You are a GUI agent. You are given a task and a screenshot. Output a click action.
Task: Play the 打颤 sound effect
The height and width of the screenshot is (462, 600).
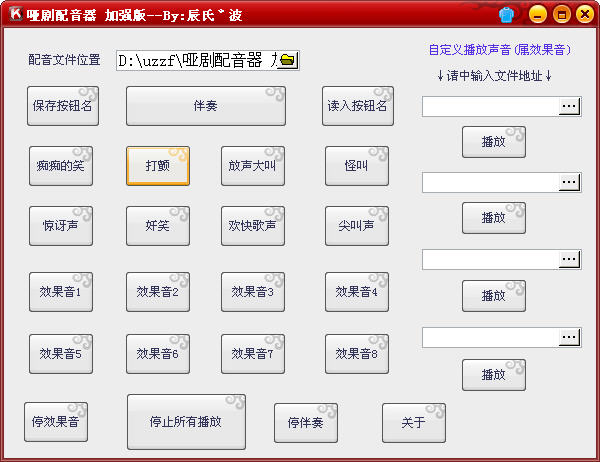[158, 166]
